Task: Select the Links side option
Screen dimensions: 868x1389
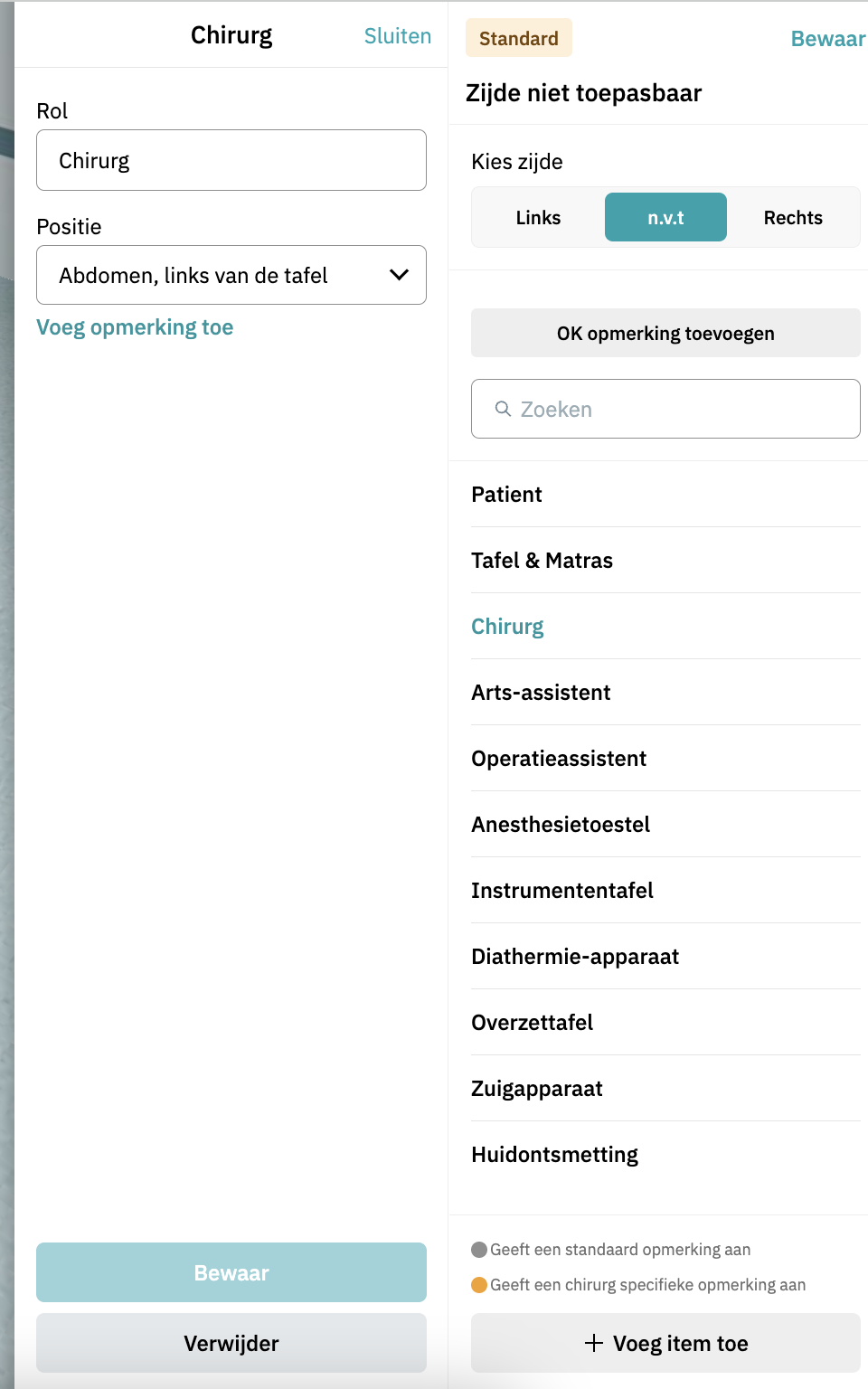Action: [x=538, y=218]
